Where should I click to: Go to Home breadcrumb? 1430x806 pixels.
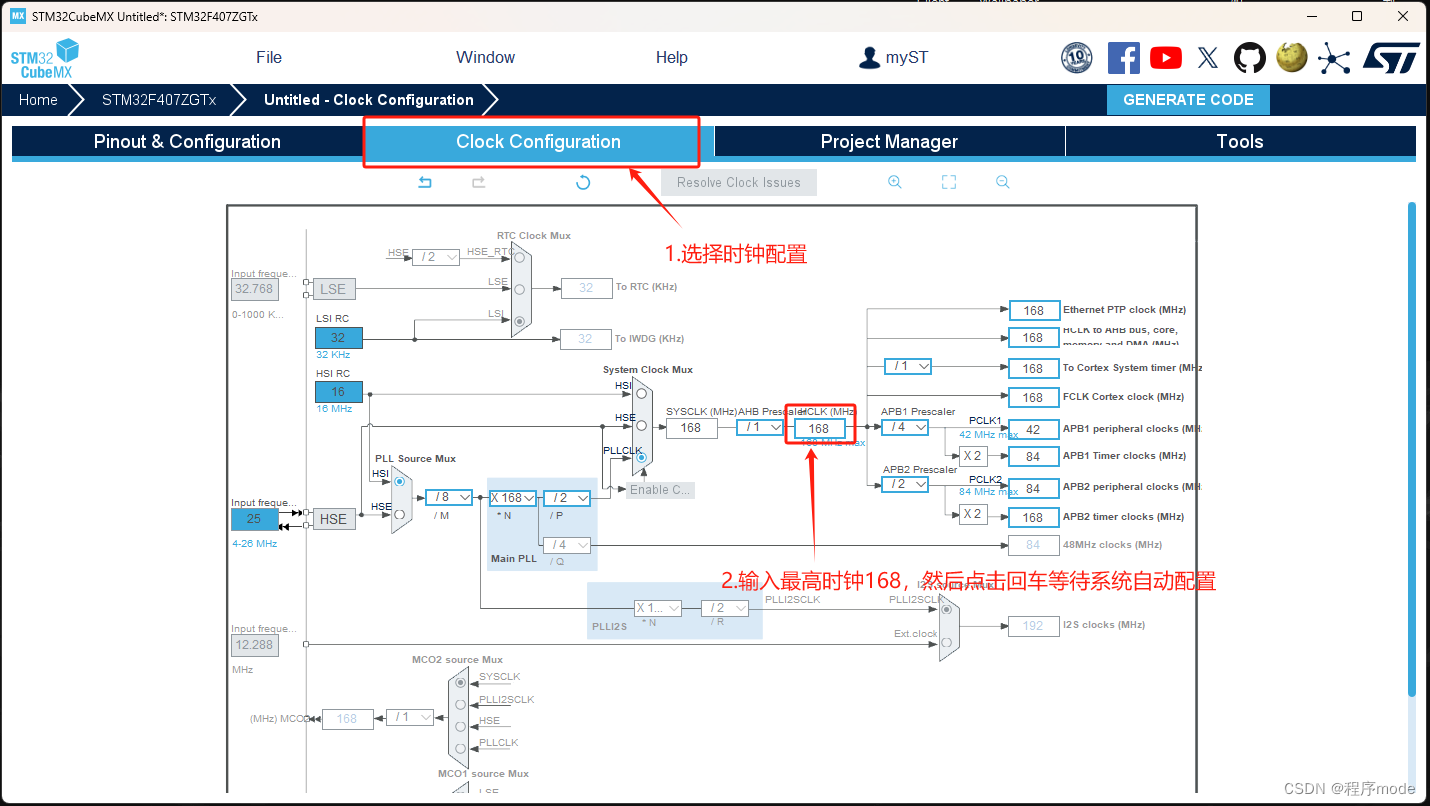(x=38, y=100)
